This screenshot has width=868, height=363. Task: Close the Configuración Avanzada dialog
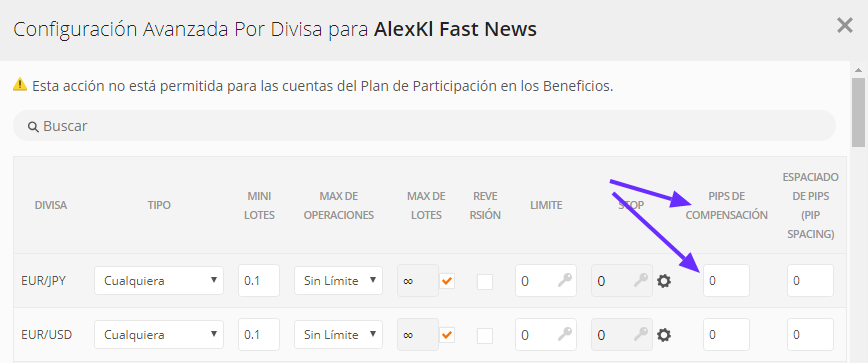point(845,25)
